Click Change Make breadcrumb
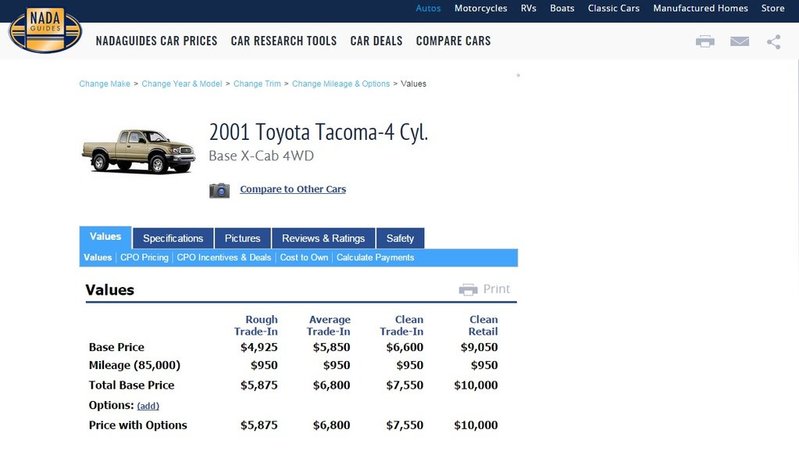 [x=104, y=84]
